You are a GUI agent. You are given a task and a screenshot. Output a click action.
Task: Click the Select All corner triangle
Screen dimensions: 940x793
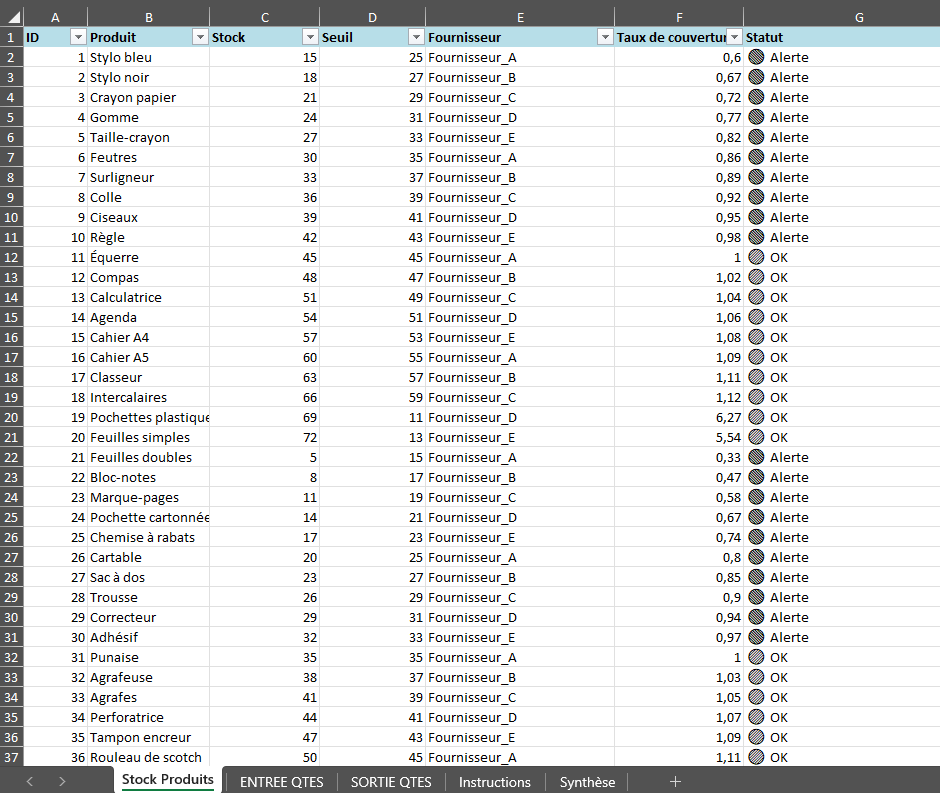click(13, 17)
